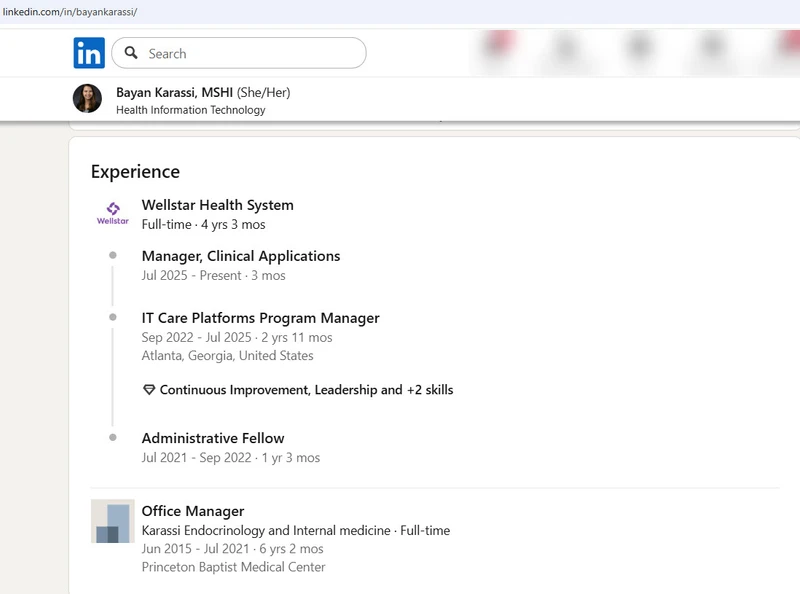This screenshot has height=594, width=800.
Task: Click the Experience section heading
Action: click(x=135, y=172)
